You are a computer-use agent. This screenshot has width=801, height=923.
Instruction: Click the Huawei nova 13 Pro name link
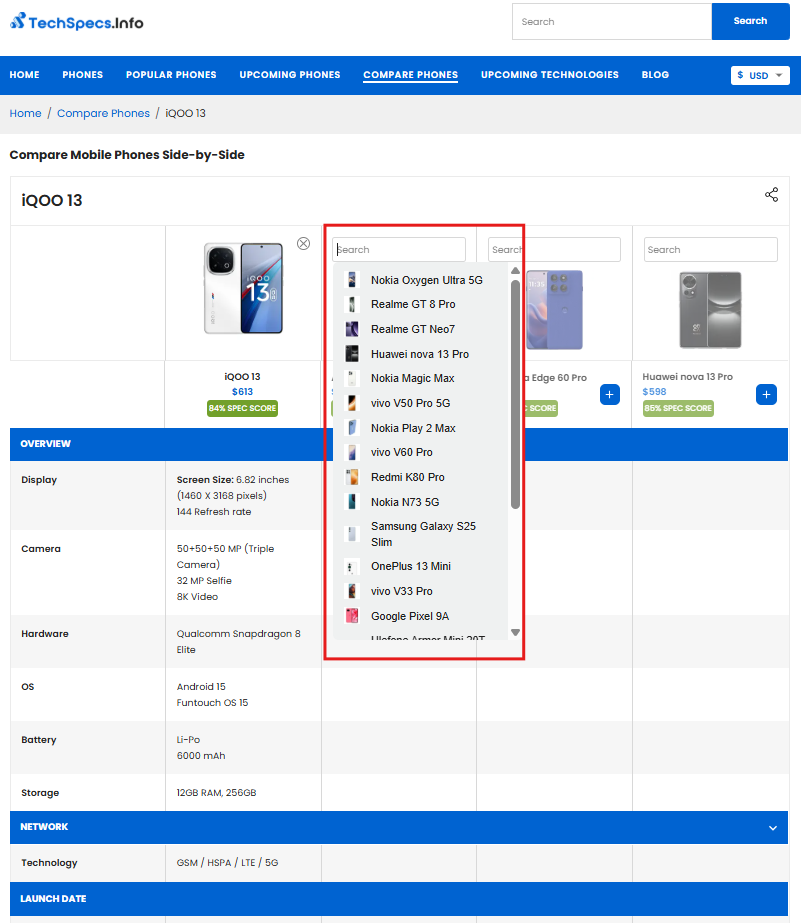pyautogui.click(x=687, y=377)
